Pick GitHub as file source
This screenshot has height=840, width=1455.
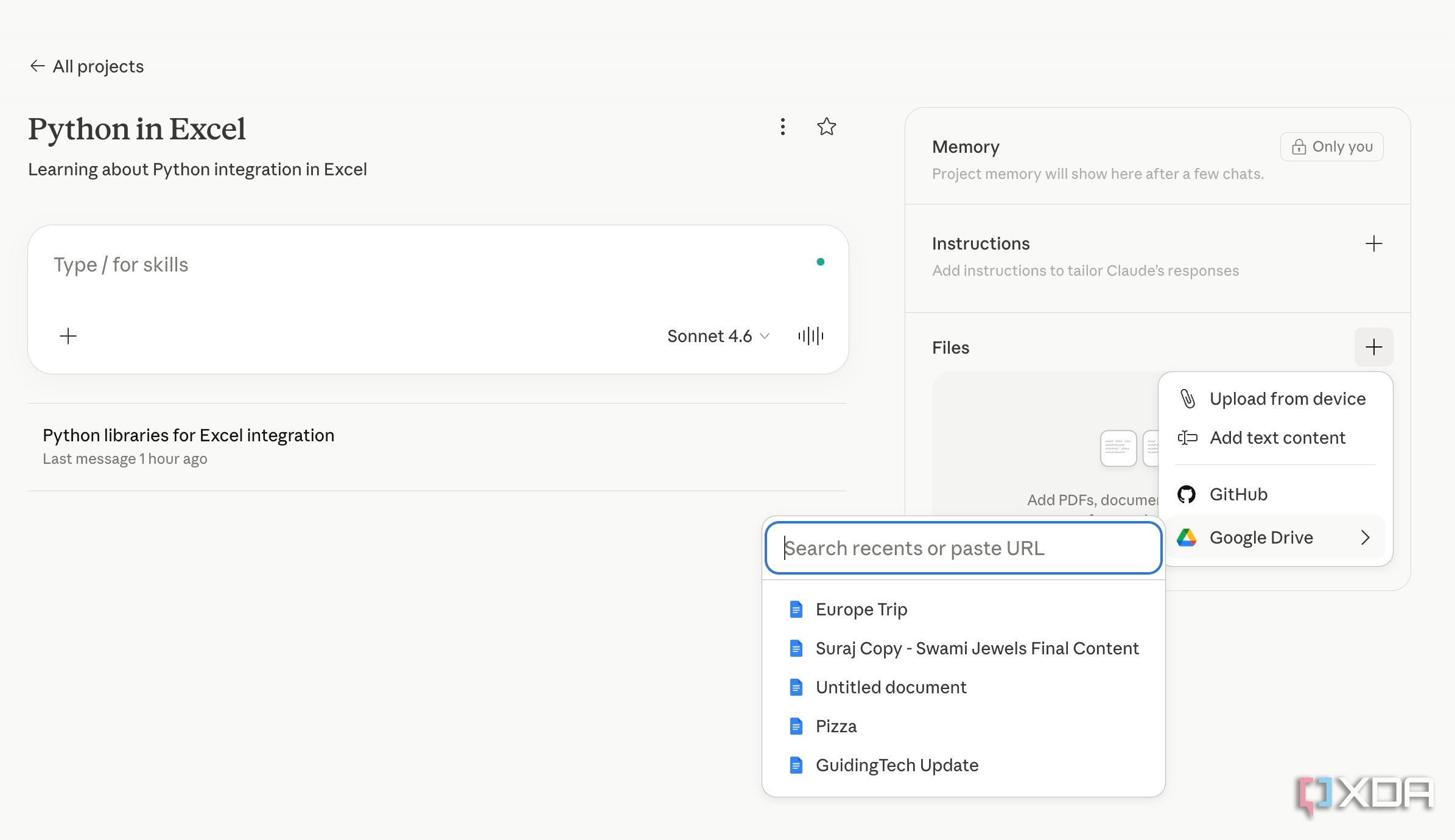(1275, 494)
